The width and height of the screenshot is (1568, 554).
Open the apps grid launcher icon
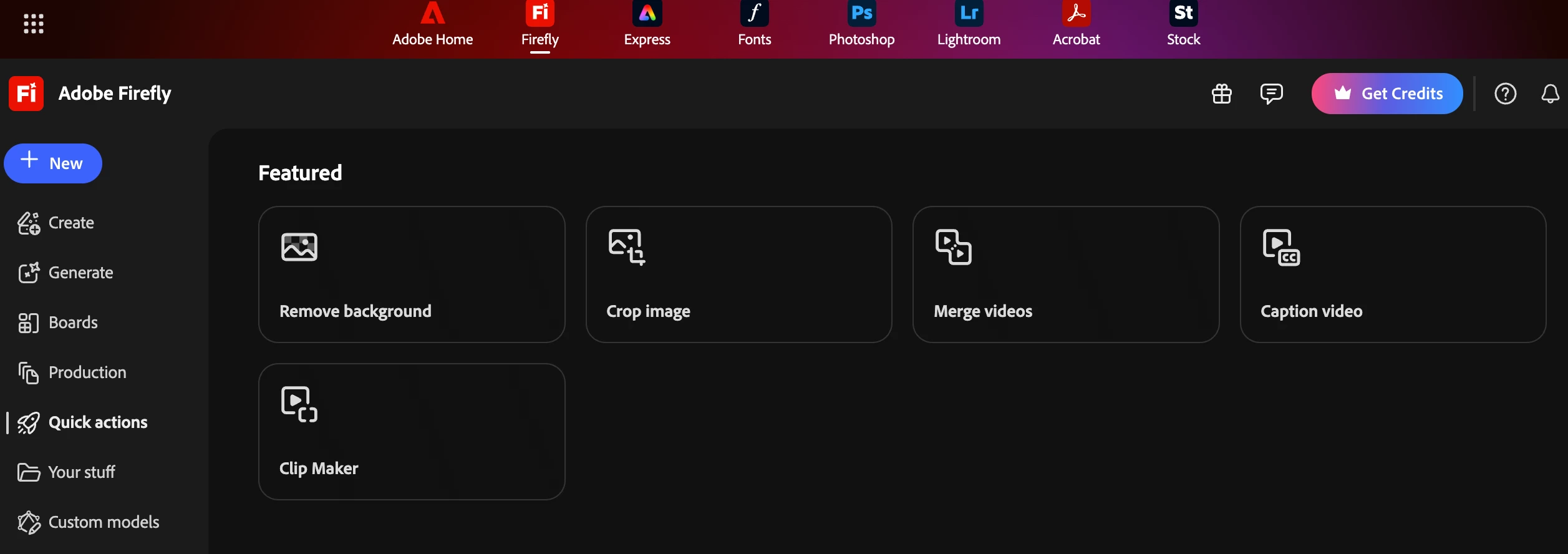[x=34, y=24]
